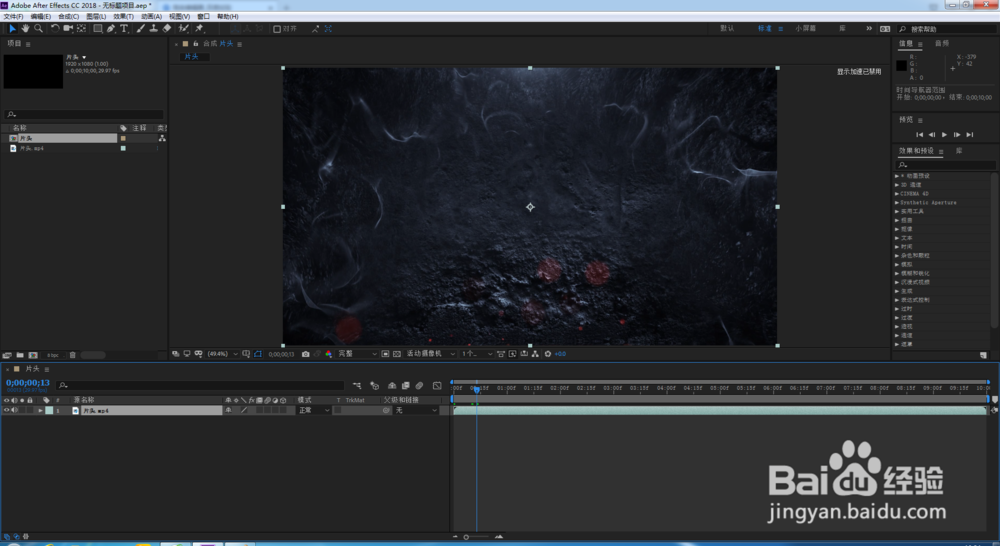The image size is (1000, 546).
Task: Open the 完整 resolution dropdown
Action: pos(357,354)
